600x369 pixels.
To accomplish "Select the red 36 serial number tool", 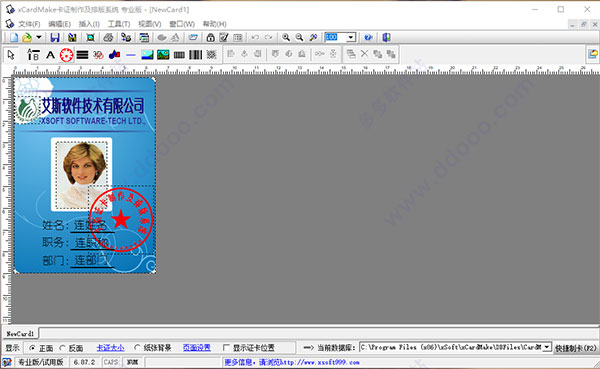I will tap(98, 55).
